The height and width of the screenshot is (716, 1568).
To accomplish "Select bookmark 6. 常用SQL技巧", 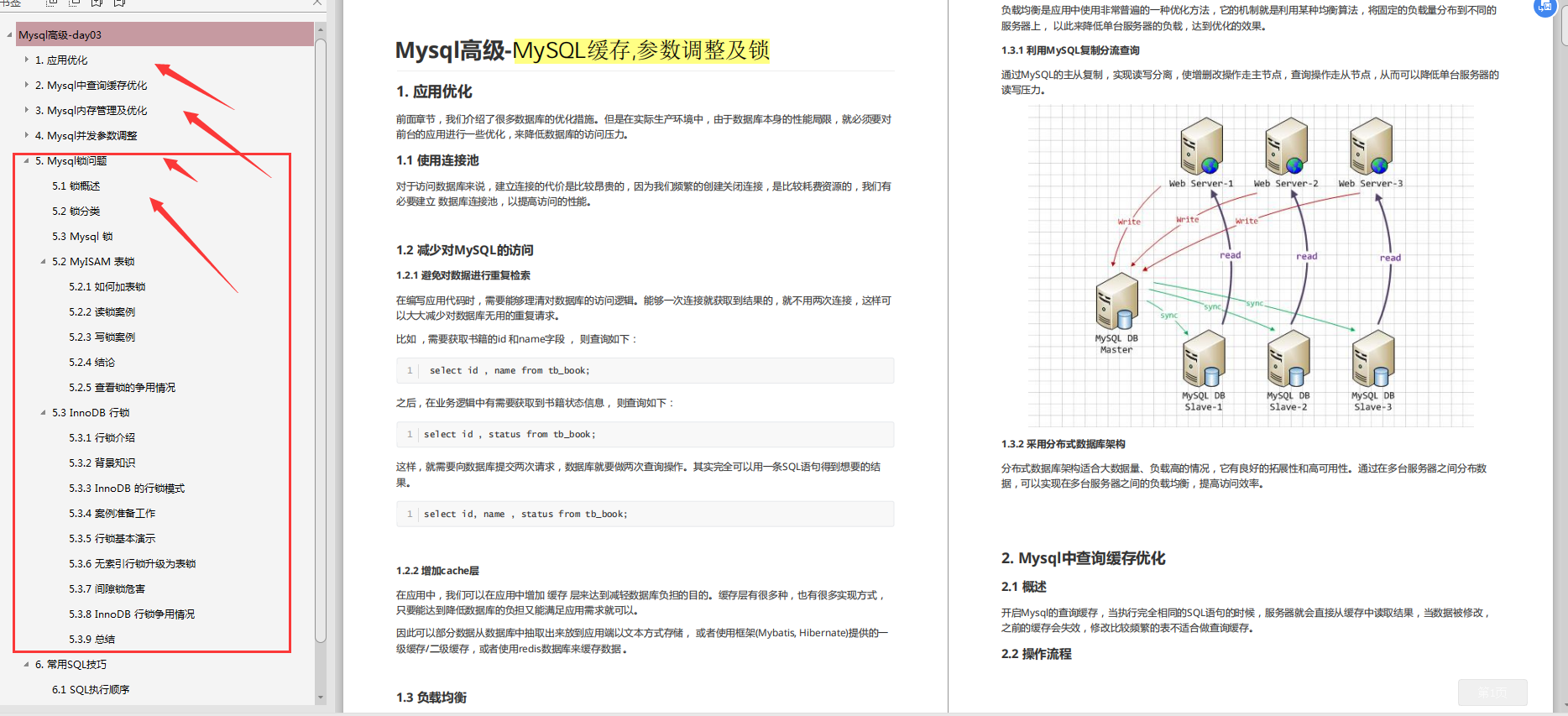I will pyautogui.click(x=71, y=664).
